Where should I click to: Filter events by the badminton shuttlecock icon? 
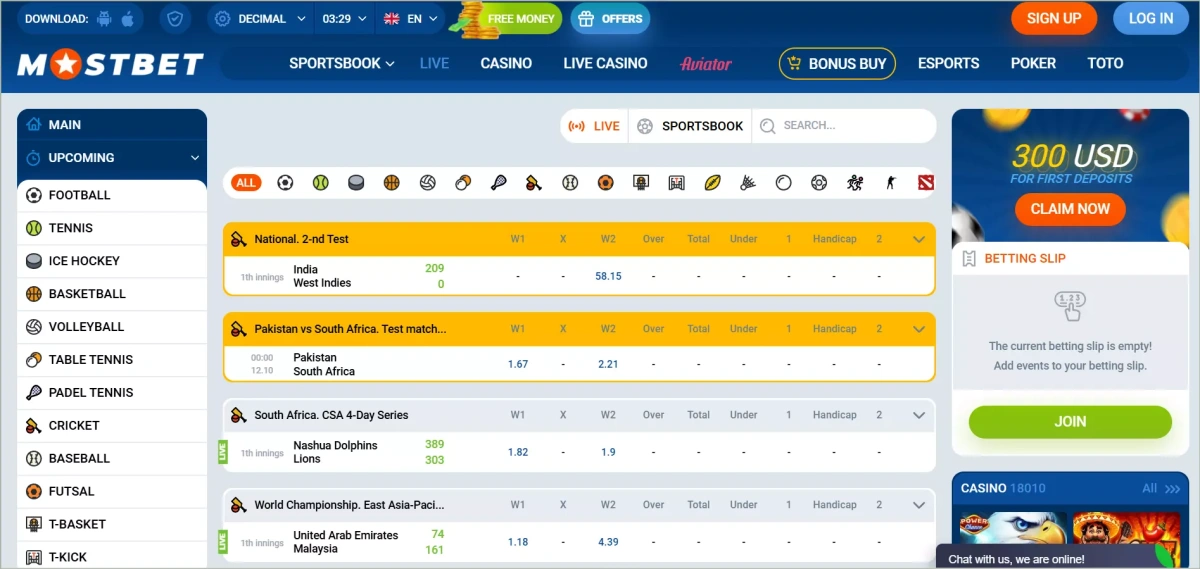[747, 183]
